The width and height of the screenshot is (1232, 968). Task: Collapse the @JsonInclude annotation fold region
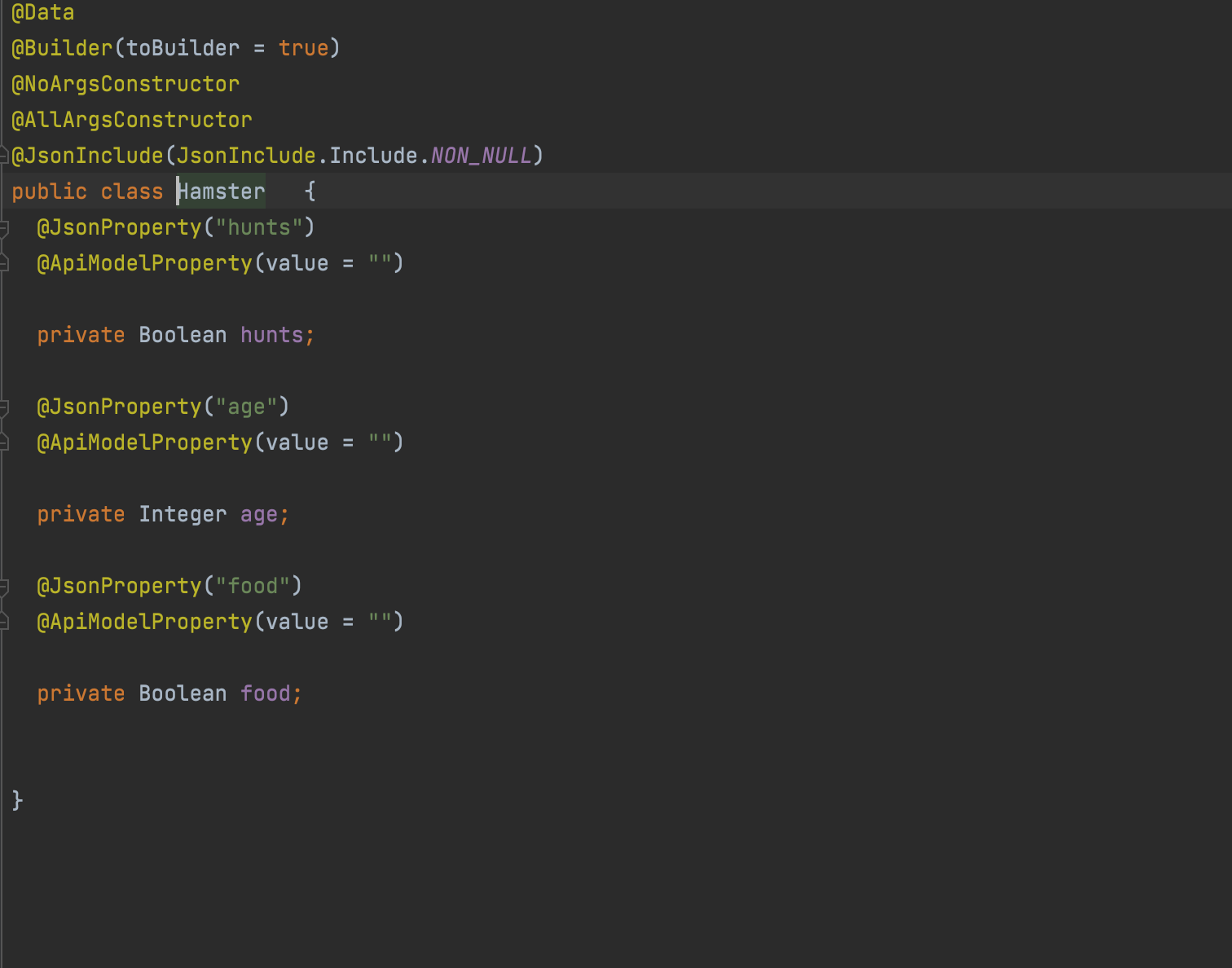click(x=4, y=155)
